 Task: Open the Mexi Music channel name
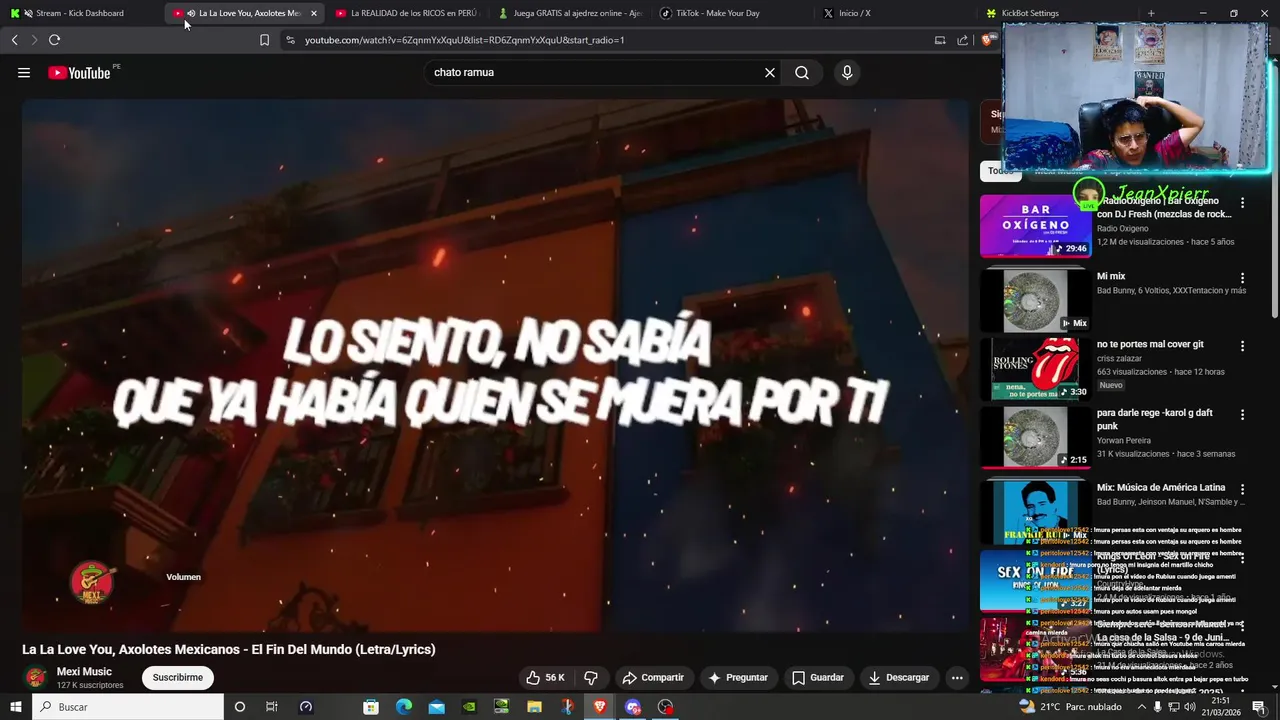84,671
